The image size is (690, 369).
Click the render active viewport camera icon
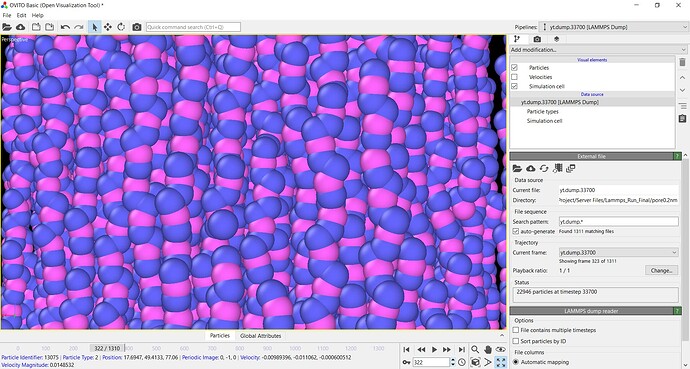tap(137, 27)
